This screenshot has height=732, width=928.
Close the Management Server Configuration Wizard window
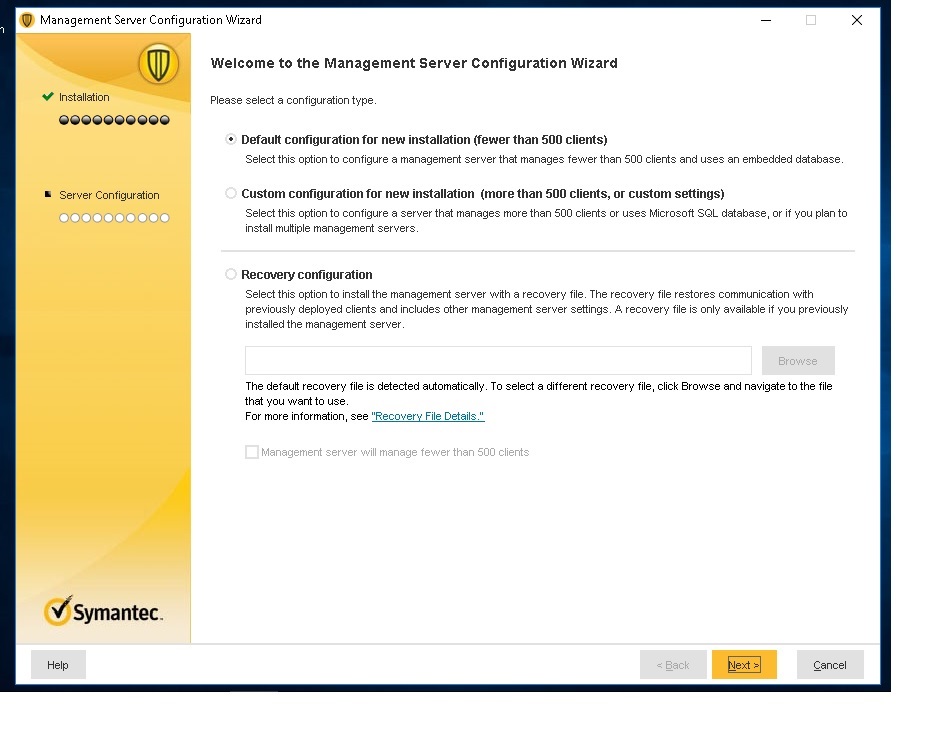(x=856, y=20)
